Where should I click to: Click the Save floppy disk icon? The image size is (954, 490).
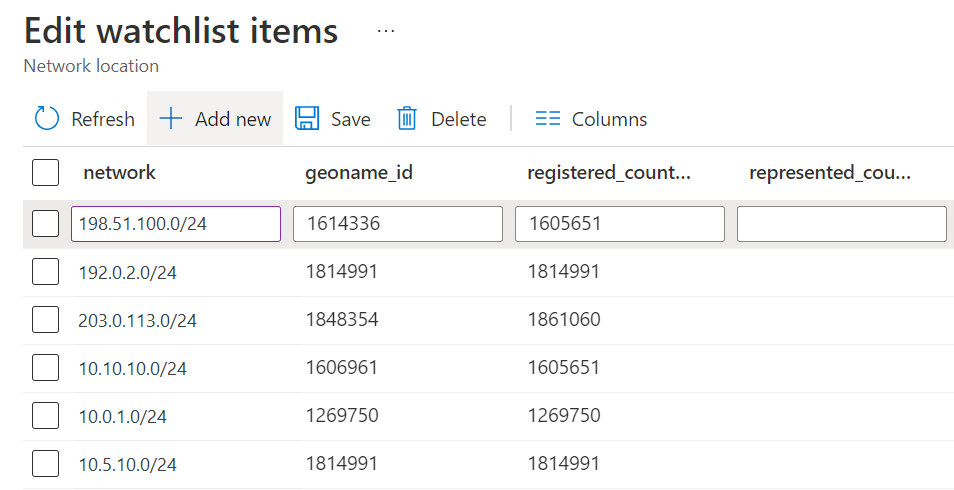[307, 119]
